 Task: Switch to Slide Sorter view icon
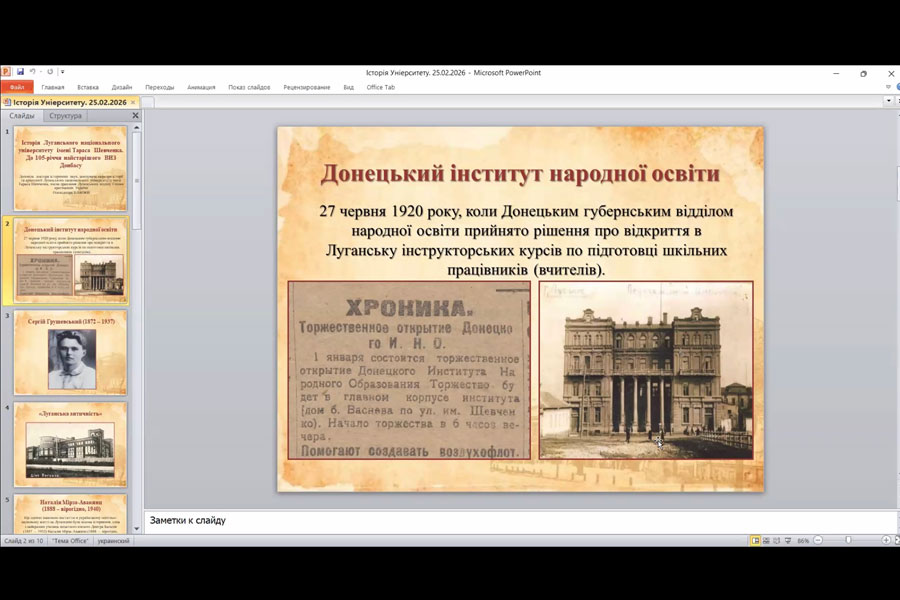point(766,540)
